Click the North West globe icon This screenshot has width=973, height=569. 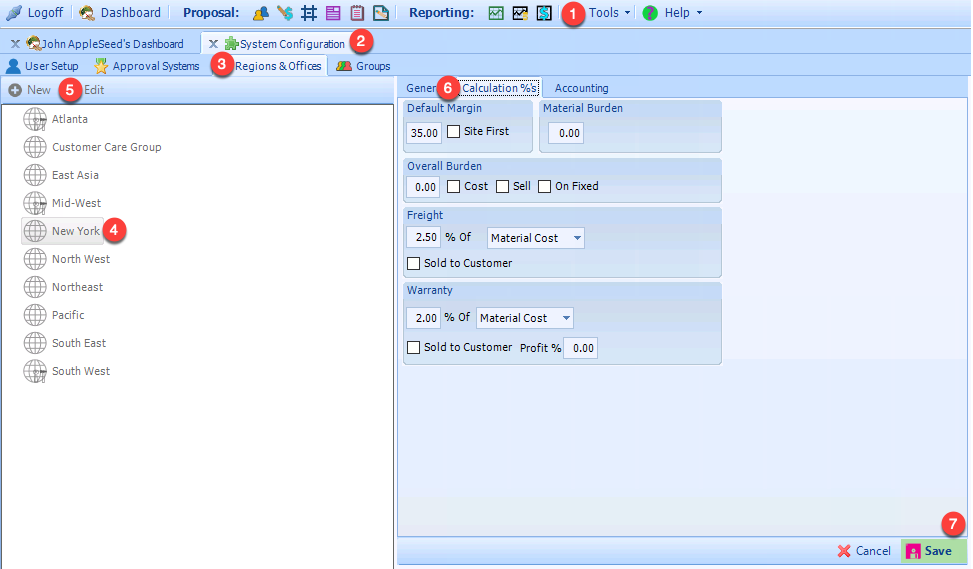(x=35, y=259)
